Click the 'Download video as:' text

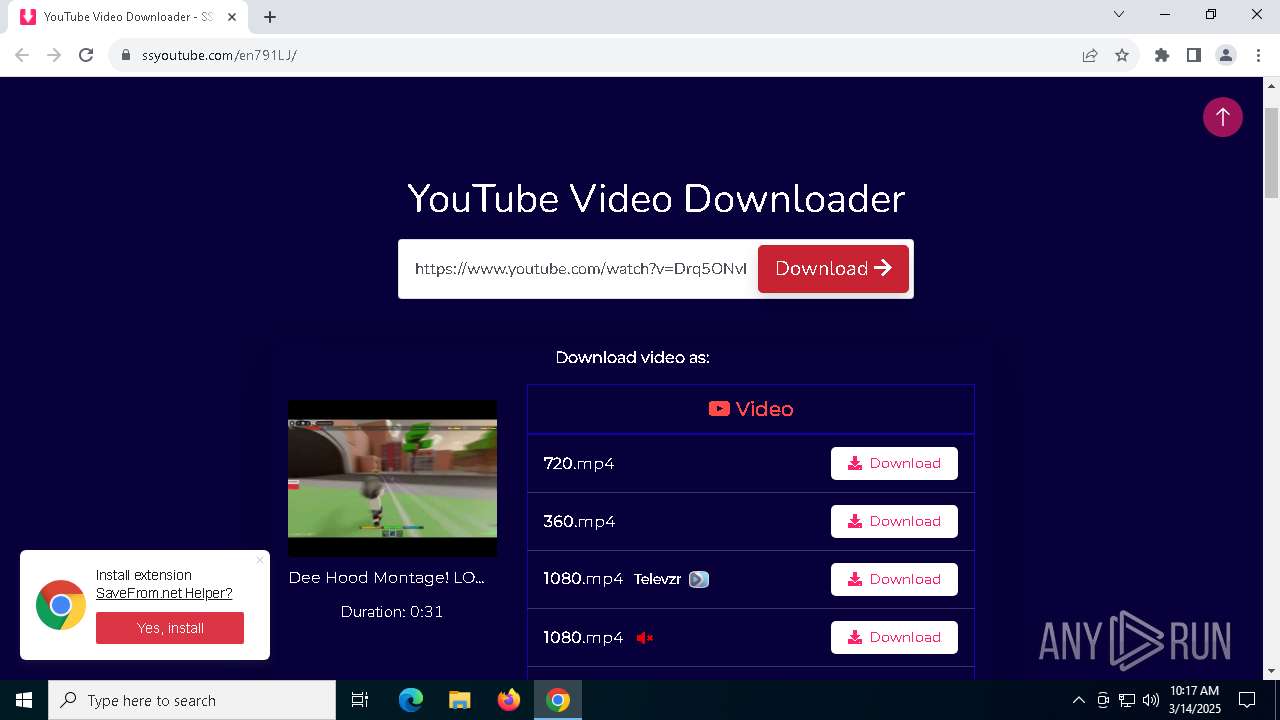click(x=633, y=357)
